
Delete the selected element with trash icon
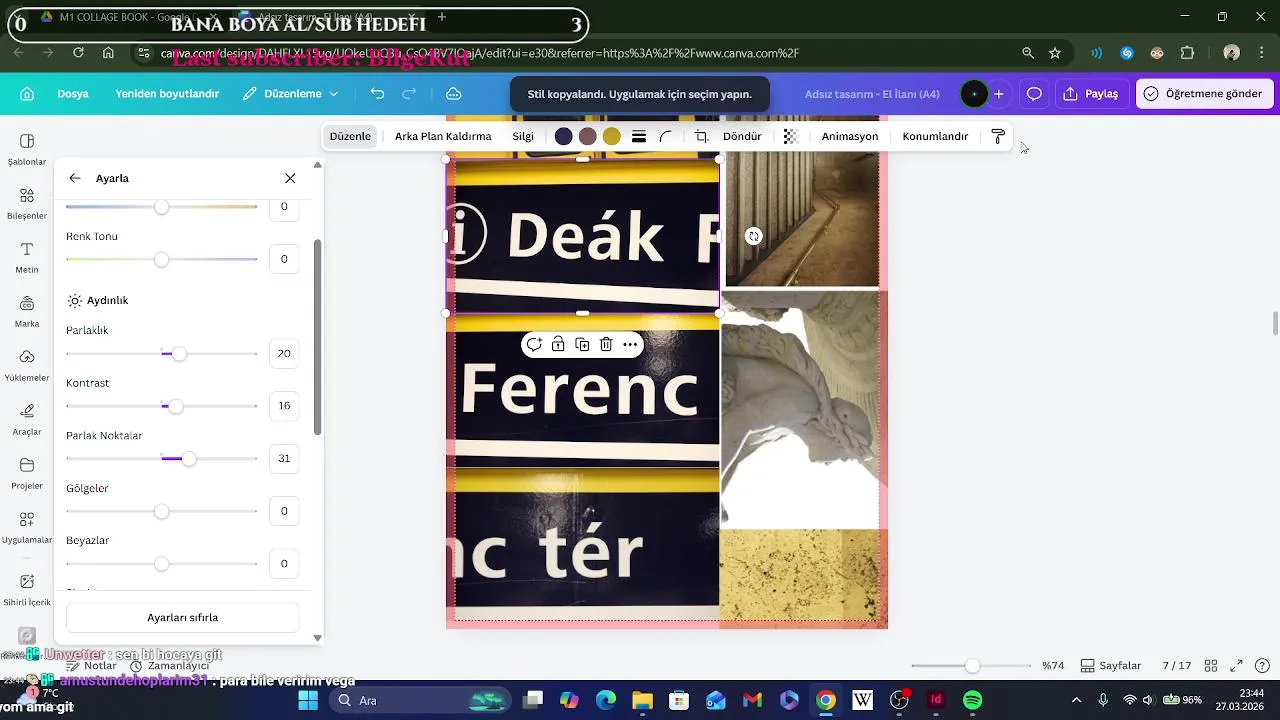(606, 345)
